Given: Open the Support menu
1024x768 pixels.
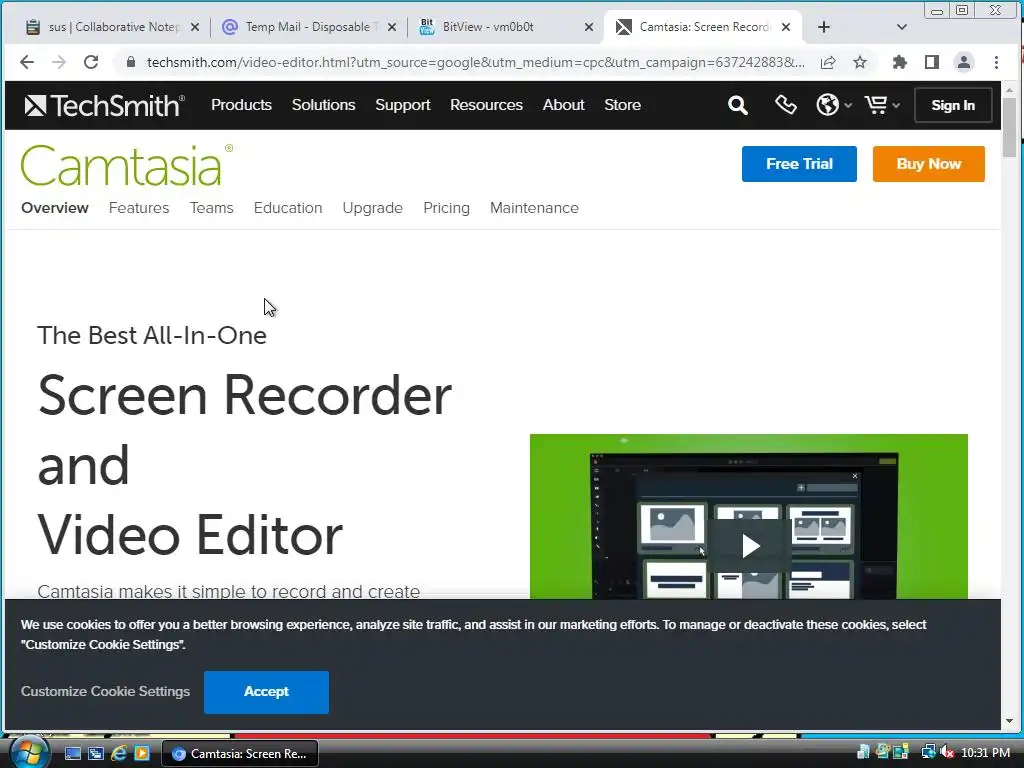Looking at the screenshot, I should (402, 104).
